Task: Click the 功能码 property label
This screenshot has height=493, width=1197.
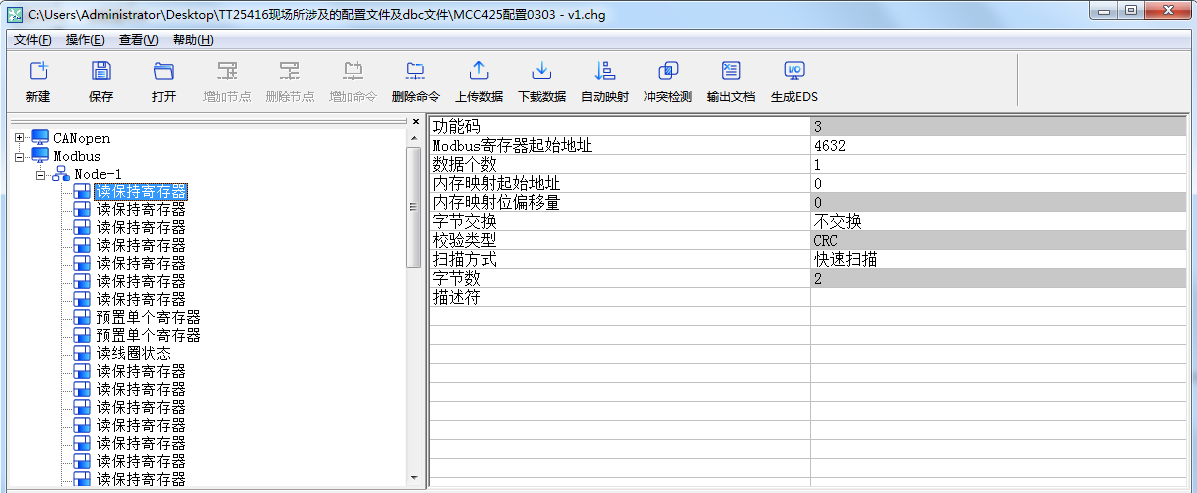Action: point(457,126)
